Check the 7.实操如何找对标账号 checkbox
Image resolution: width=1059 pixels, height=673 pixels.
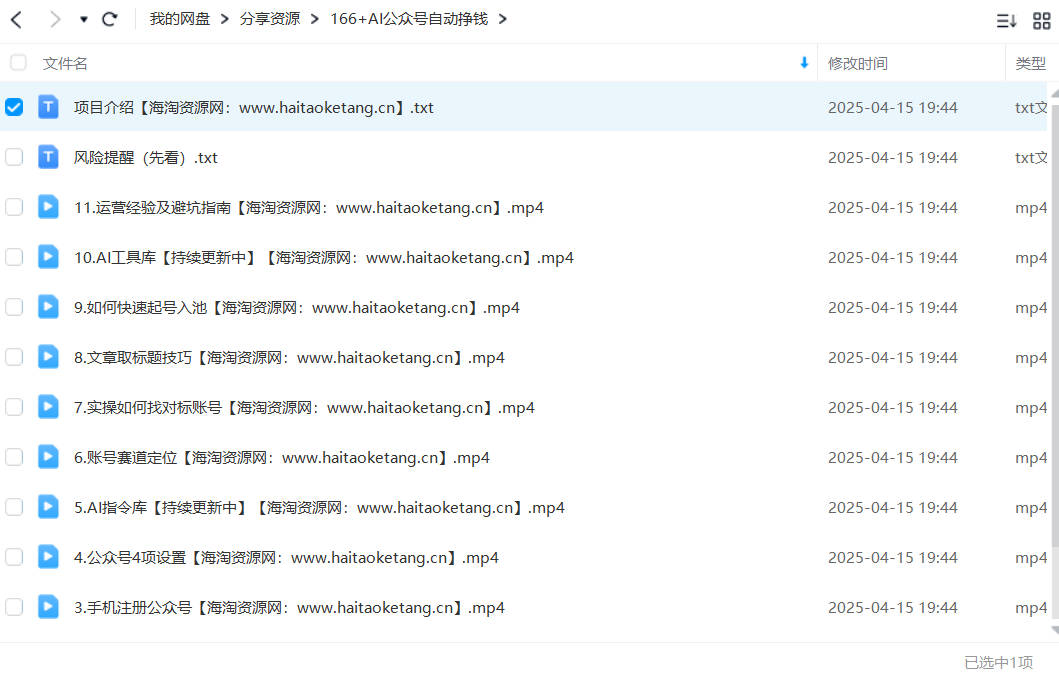(x=14, y=407)
